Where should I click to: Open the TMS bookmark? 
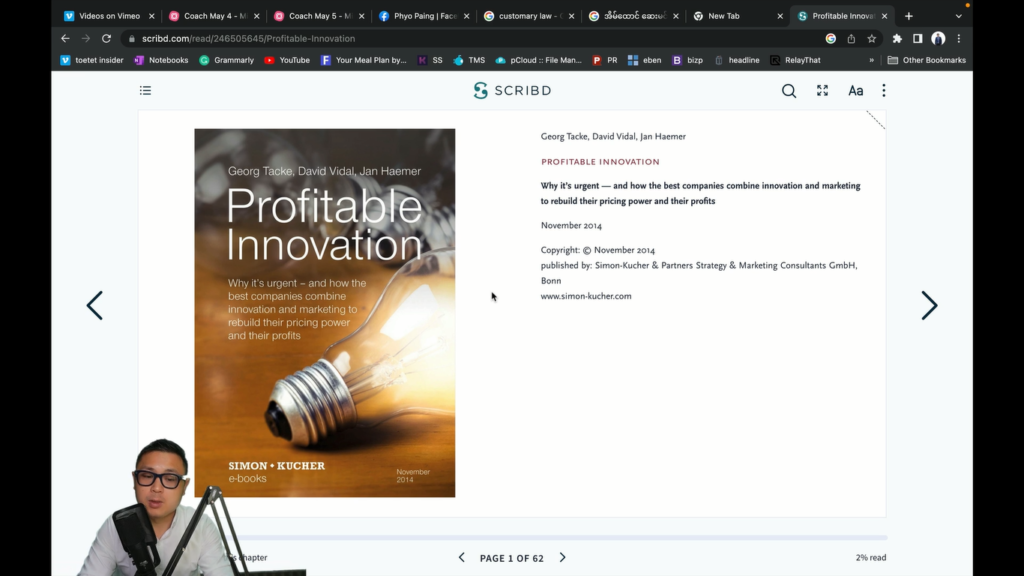(x=470, y=60)
